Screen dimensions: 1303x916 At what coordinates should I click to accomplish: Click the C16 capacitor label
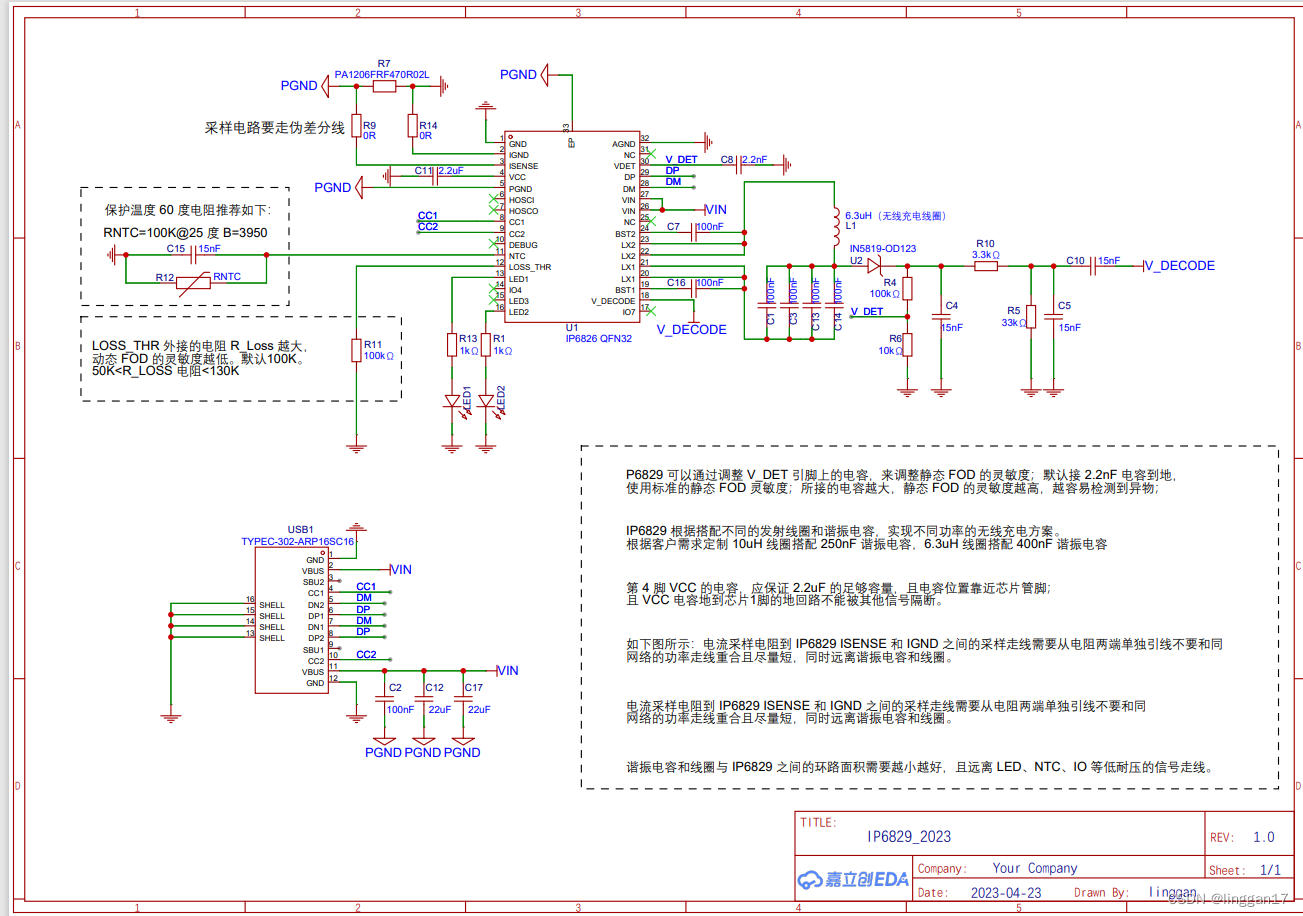click(676, 283)
